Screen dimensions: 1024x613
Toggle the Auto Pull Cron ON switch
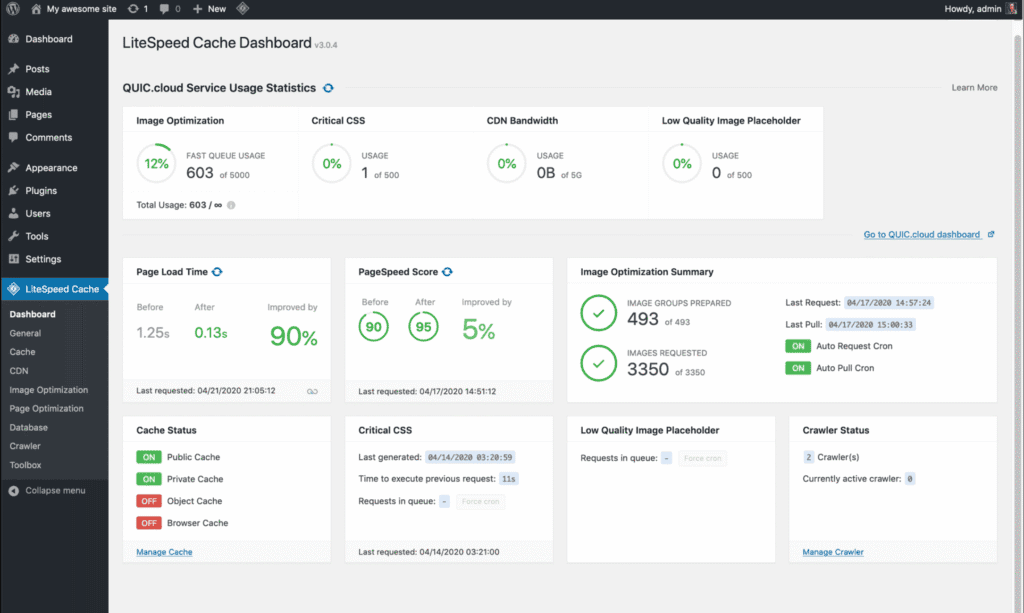tap(798, 368)
